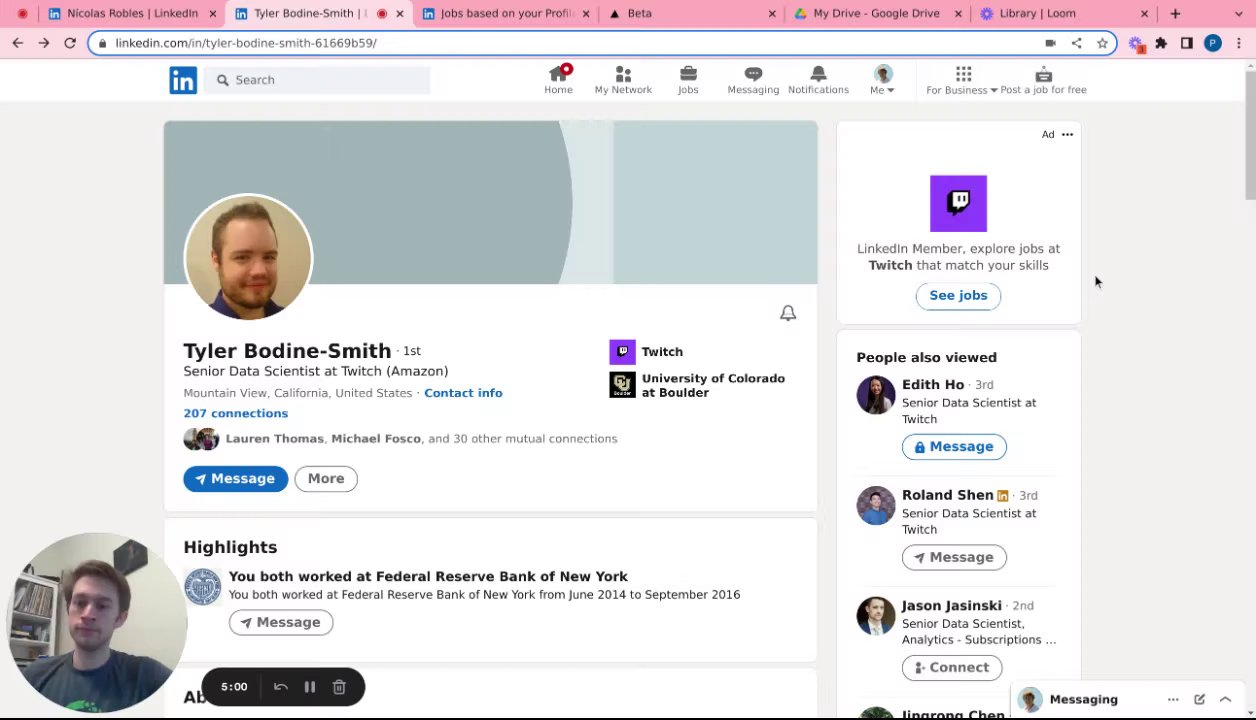This screenshot has width=1256, height=720.
Task: Open Federal Reserve Bank highlight logo
Action: (x=202, y=587)
